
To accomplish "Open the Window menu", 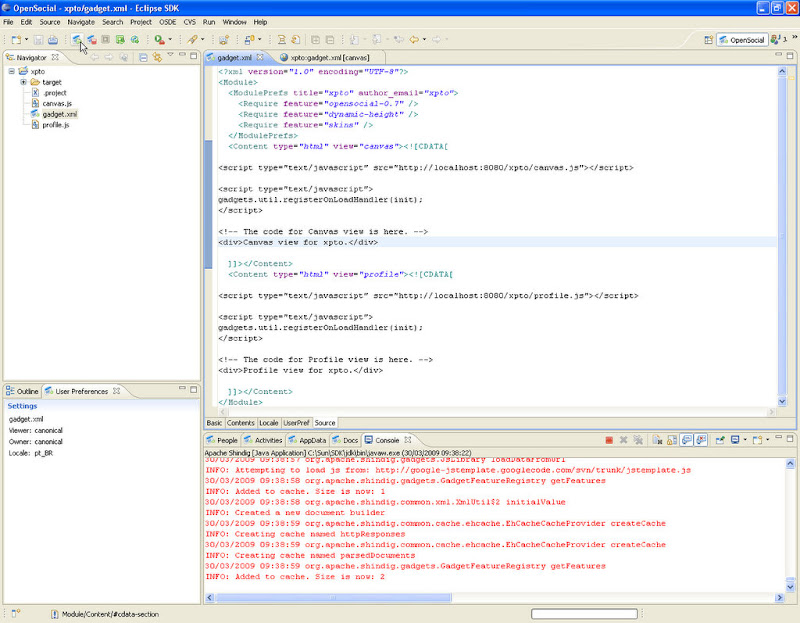I will point(234,22).
